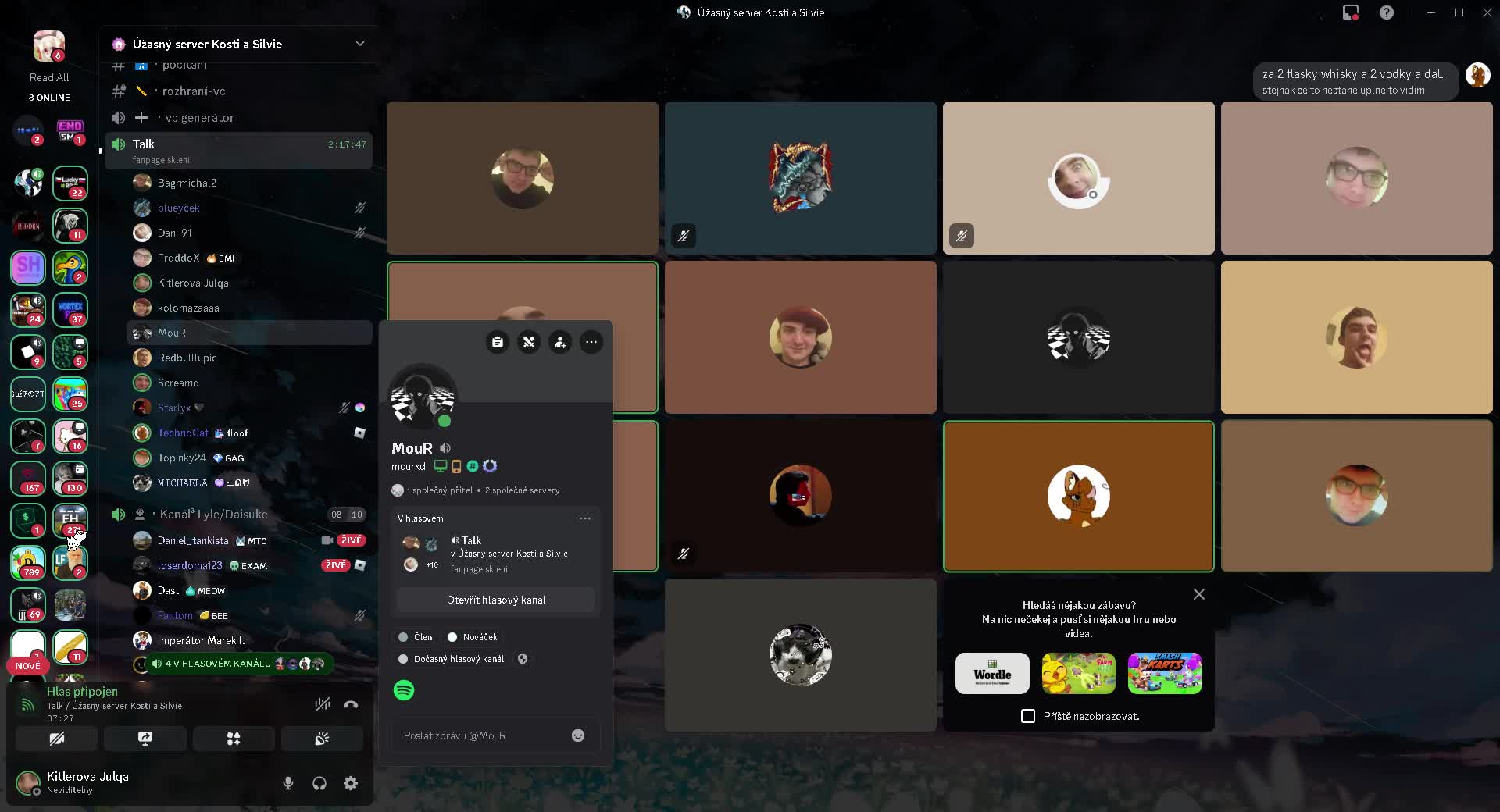Open the soundboard in the voice panel

[x=322, y=739]
